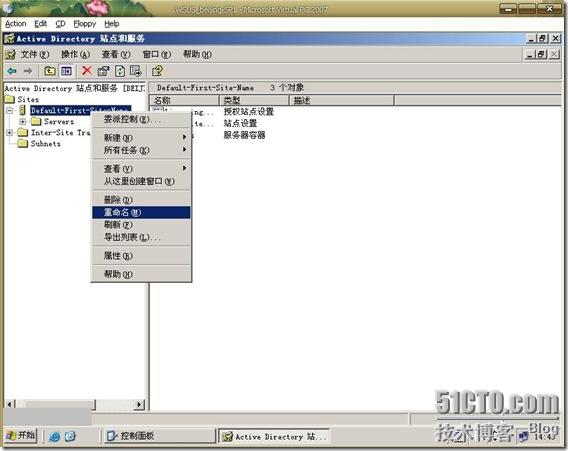568x451 pixels.
Task: Click tree pane scrollbar right arrow
Action: click(x=139, y=404)
